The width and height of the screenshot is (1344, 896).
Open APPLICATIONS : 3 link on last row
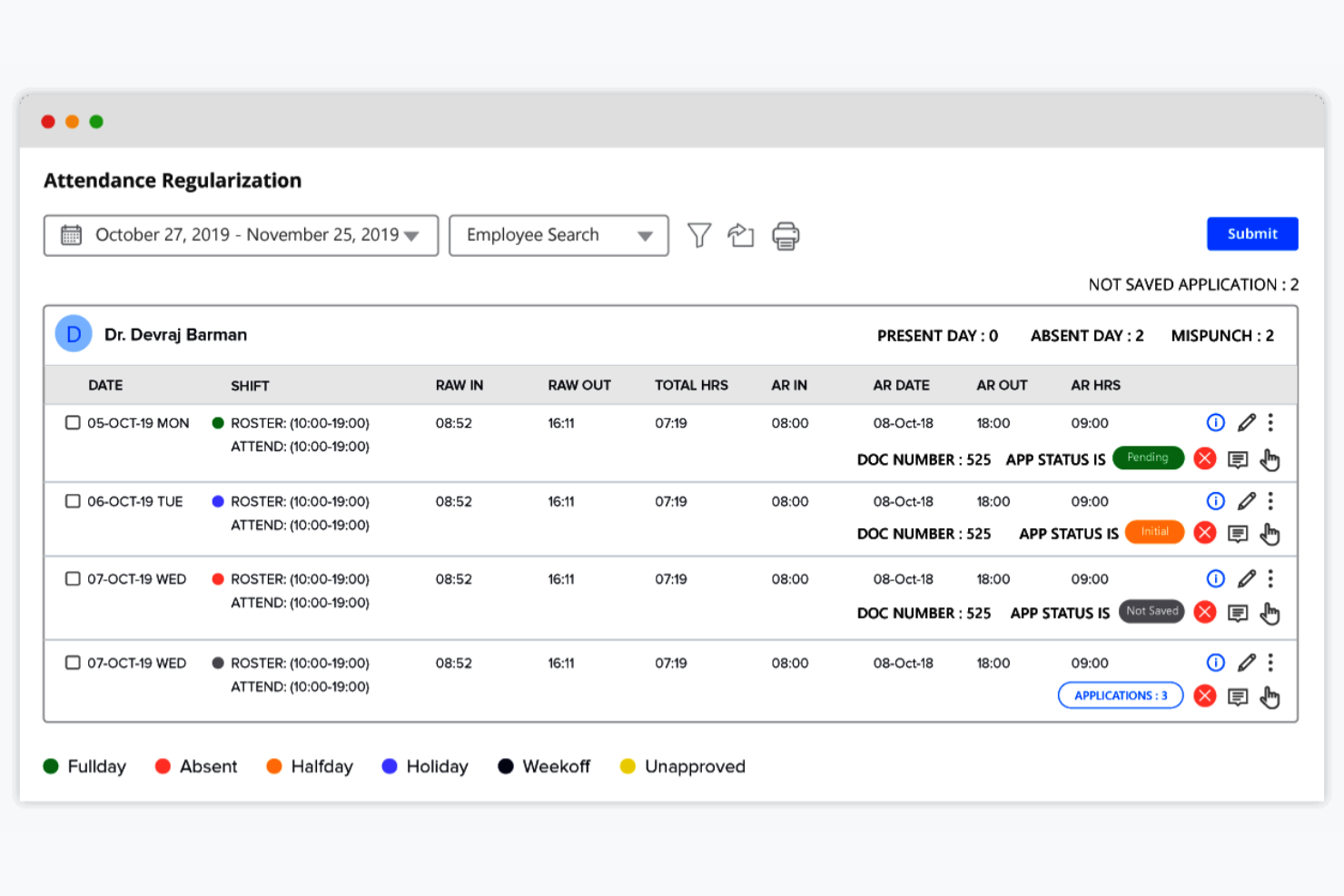(1120, 695)
